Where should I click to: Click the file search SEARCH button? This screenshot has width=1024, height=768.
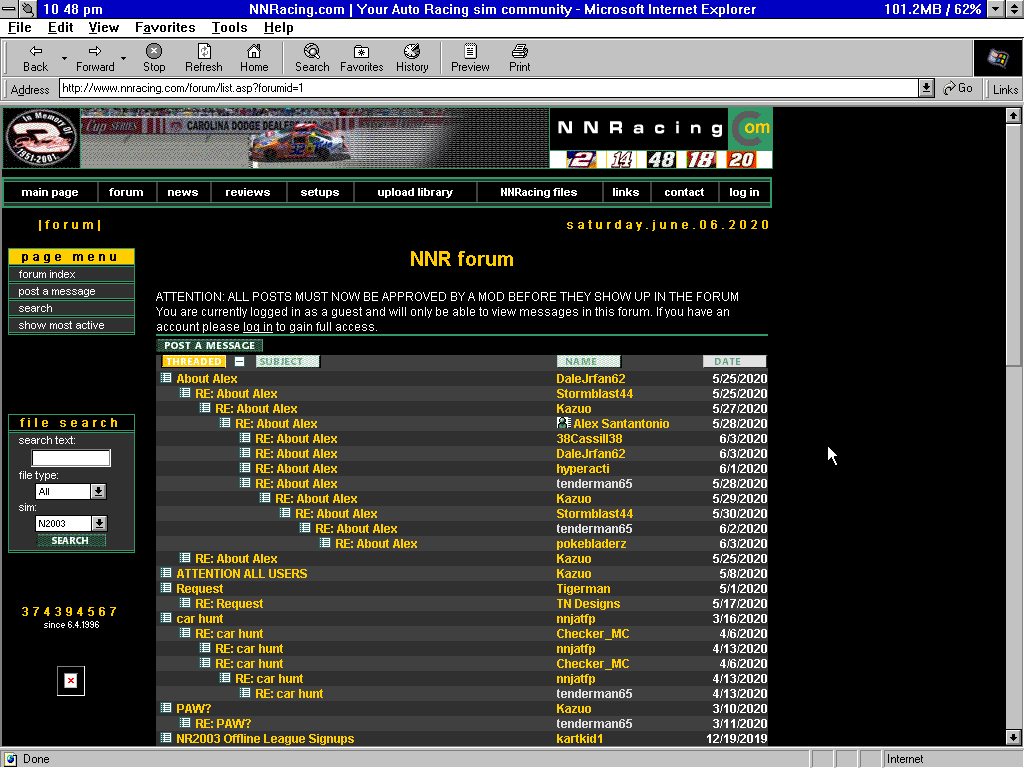pos(70,540)
